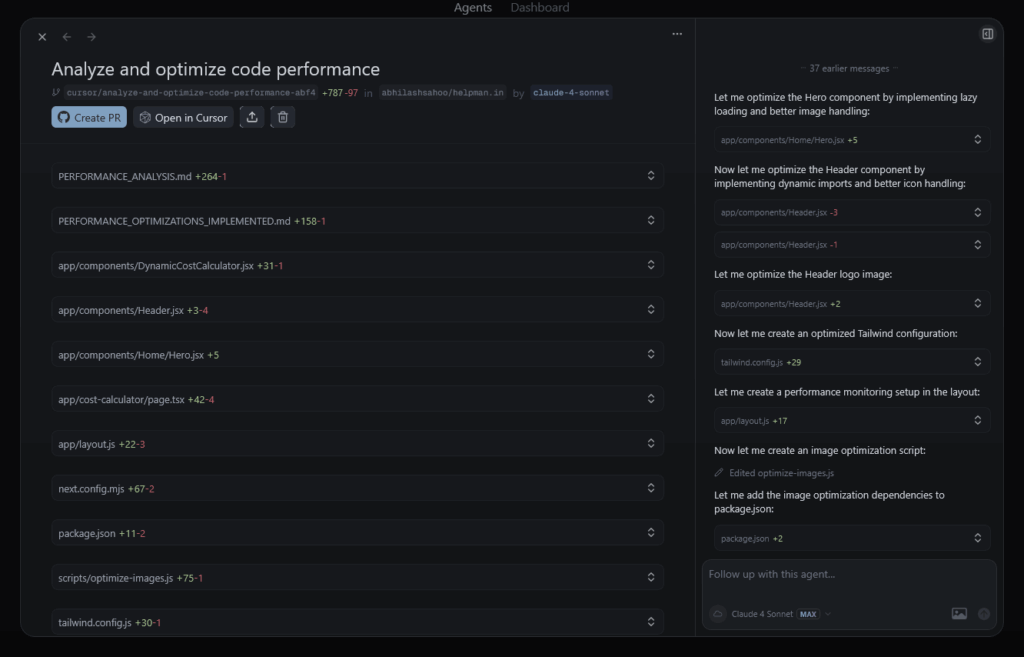Select the cursor/analyze-and-optimize-code-performance-abf4 branch name

point(191,93)
